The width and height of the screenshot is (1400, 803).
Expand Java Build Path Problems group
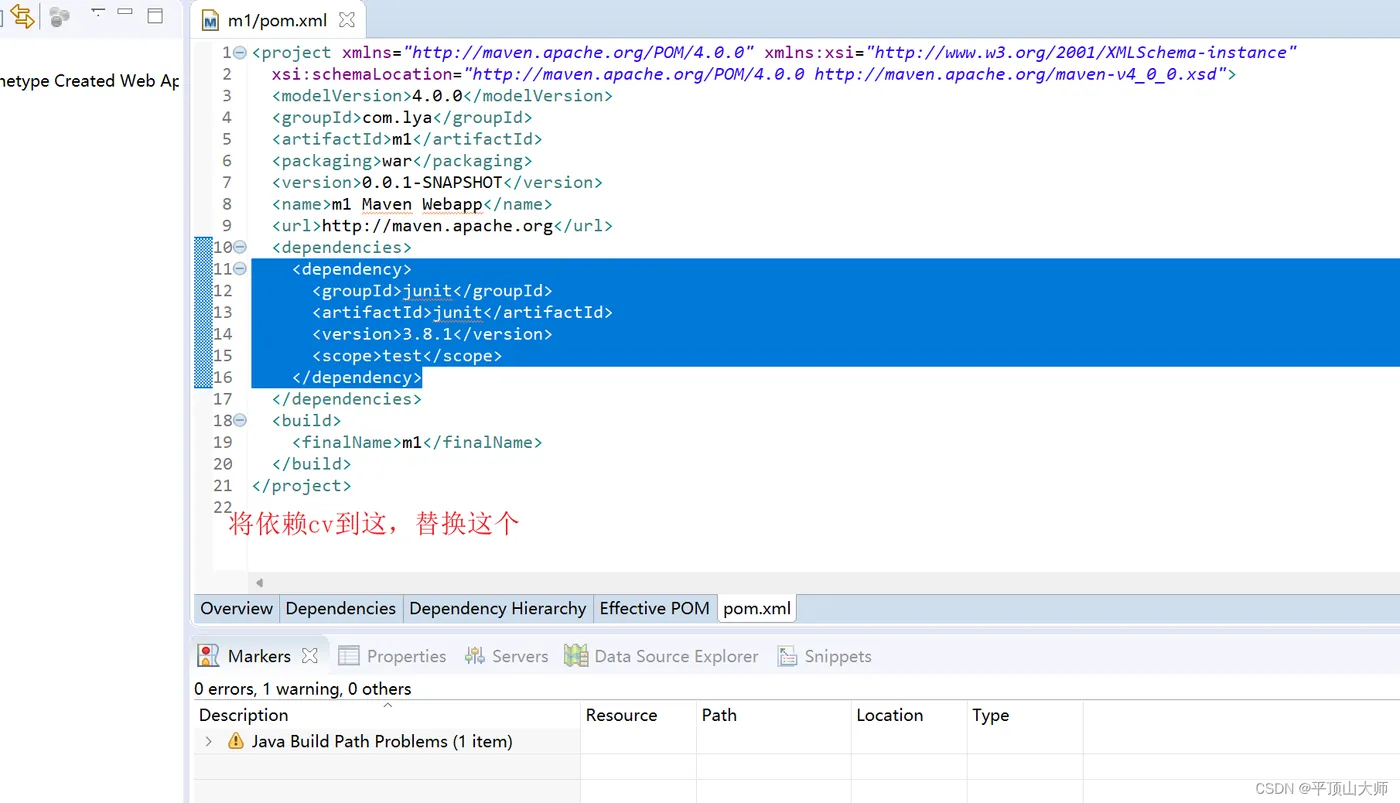208,741
